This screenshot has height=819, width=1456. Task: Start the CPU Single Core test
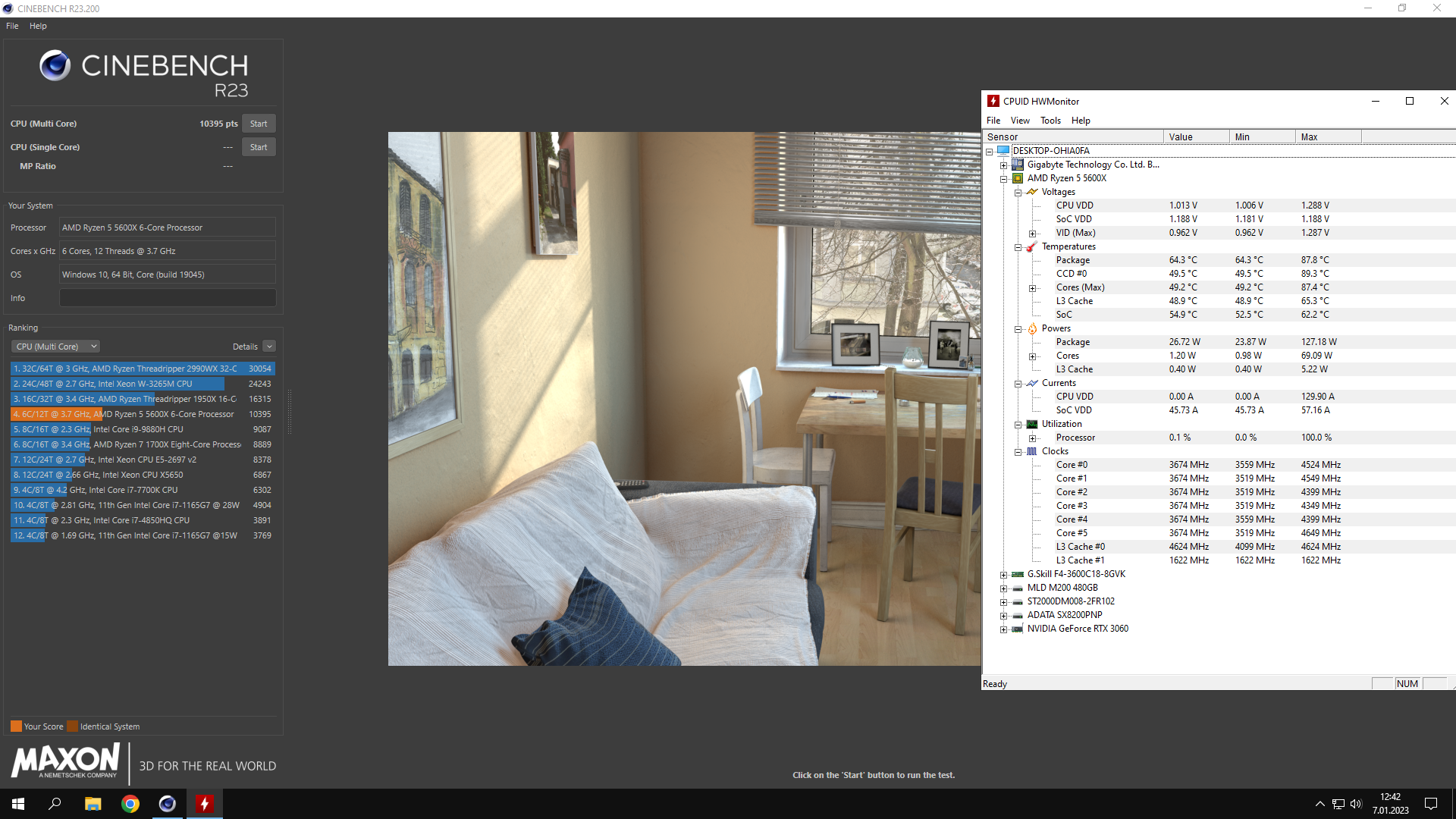click(259, 147)
